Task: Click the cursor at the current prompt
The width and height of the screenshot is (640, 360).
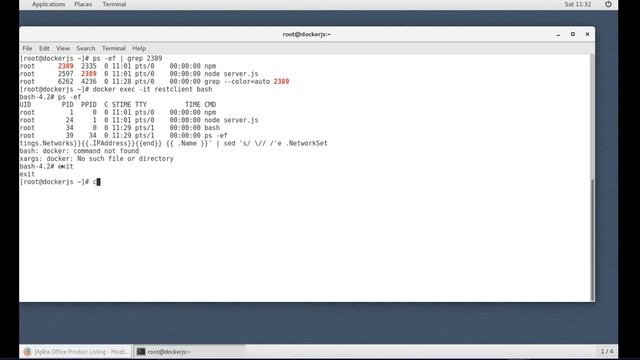Action: pos(98,182)
